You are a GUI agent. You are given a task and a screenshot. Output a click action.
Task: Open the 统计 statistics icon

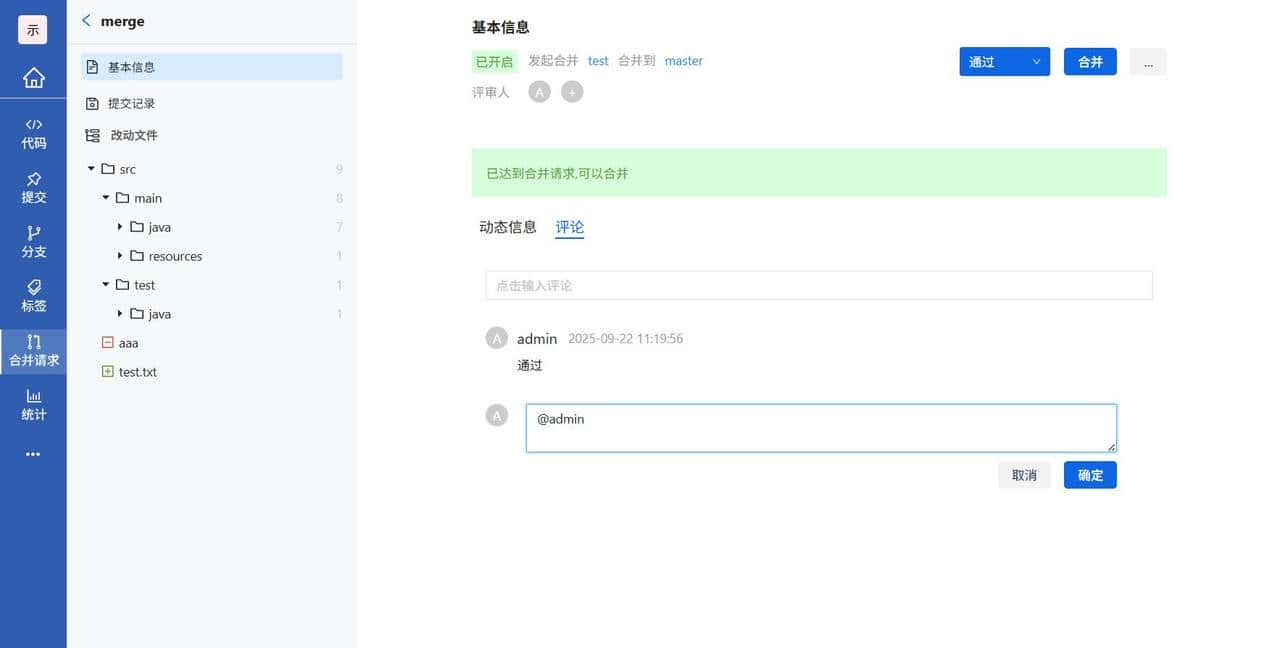[33, 404]
